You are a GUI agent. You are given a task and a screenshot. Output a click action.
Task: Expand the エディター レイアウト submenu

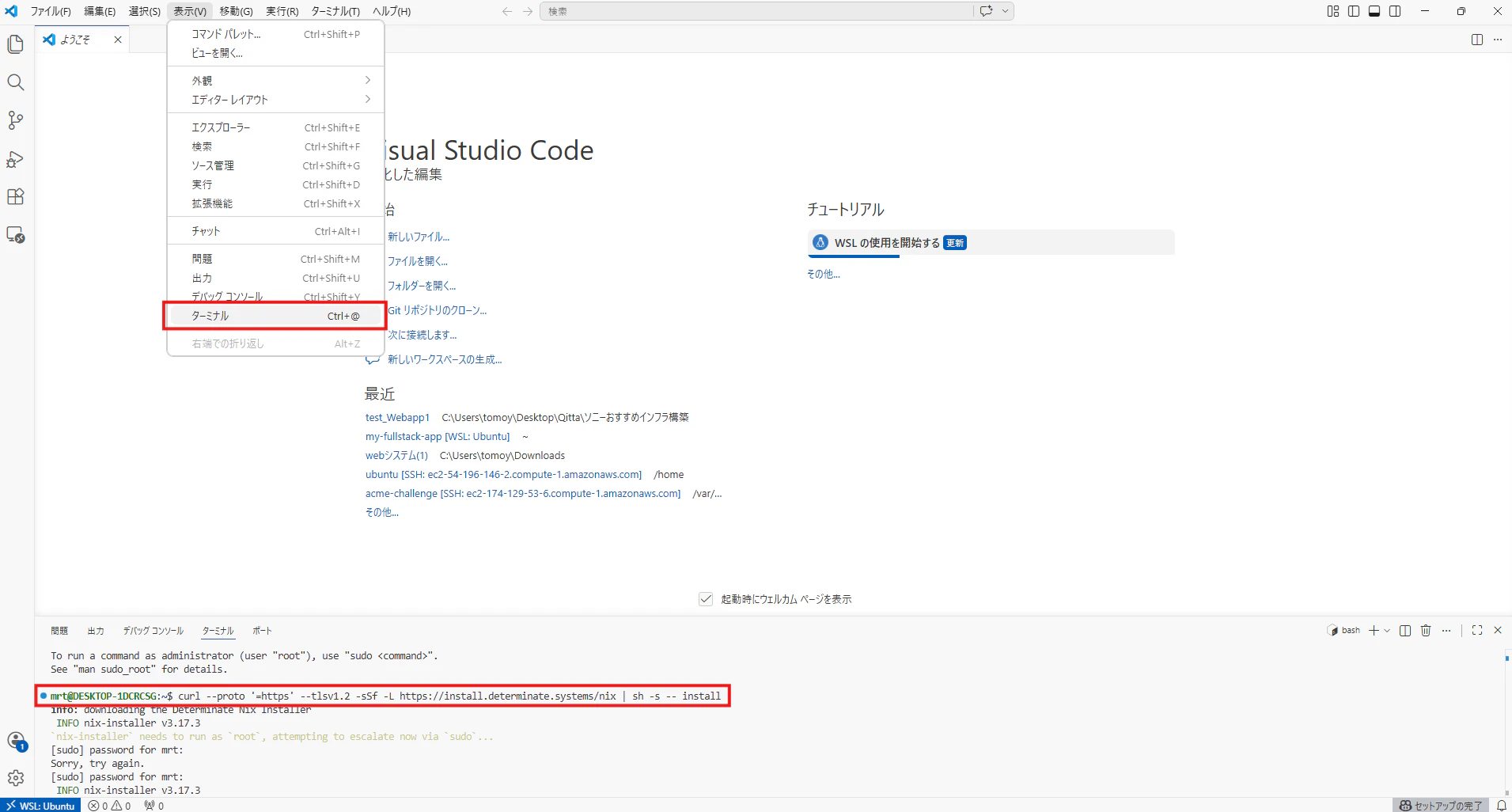pyautogui.click(x=275, y=100)
